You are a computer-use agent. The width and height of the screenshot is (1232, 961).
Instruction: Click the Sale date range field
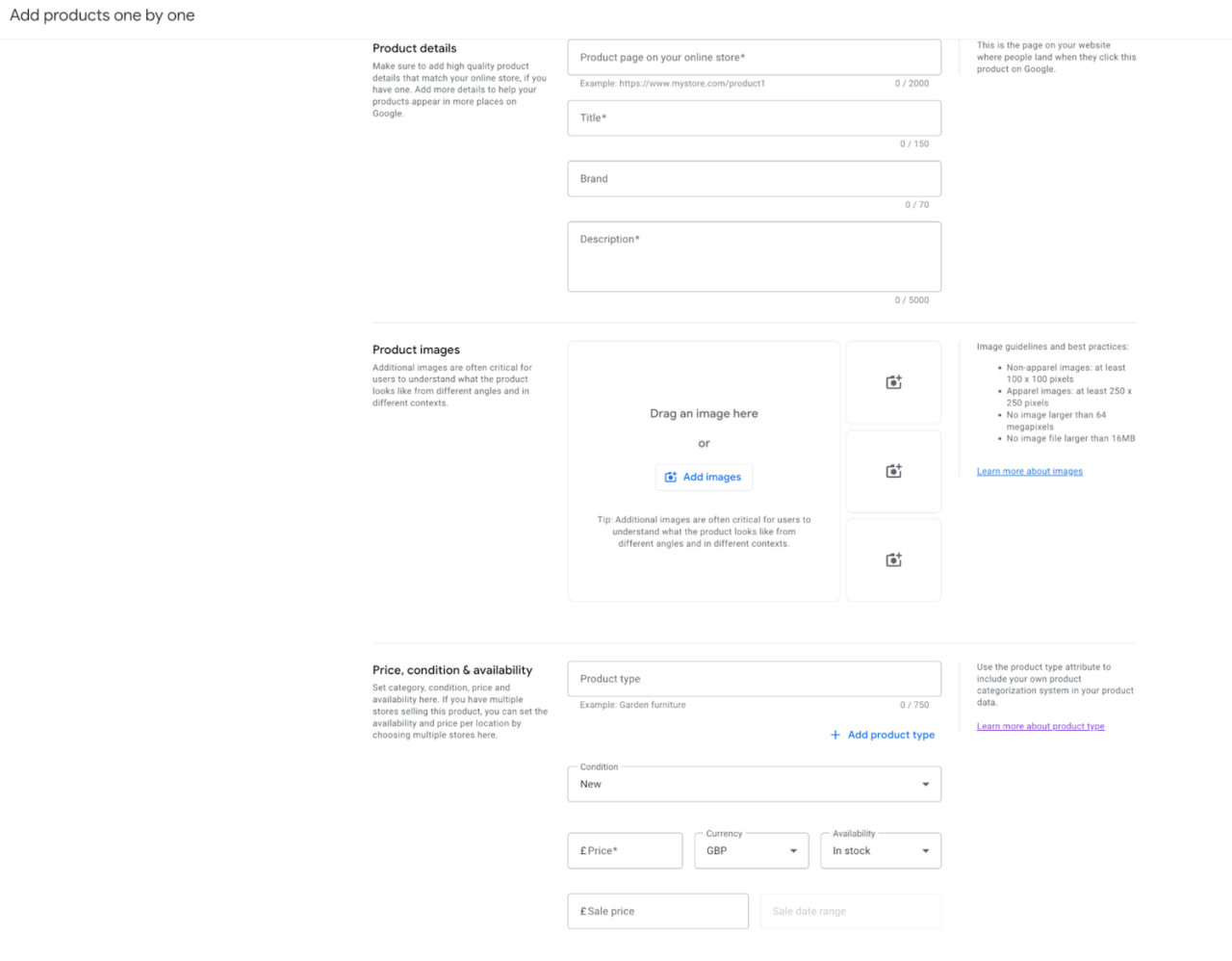(850, 911)
